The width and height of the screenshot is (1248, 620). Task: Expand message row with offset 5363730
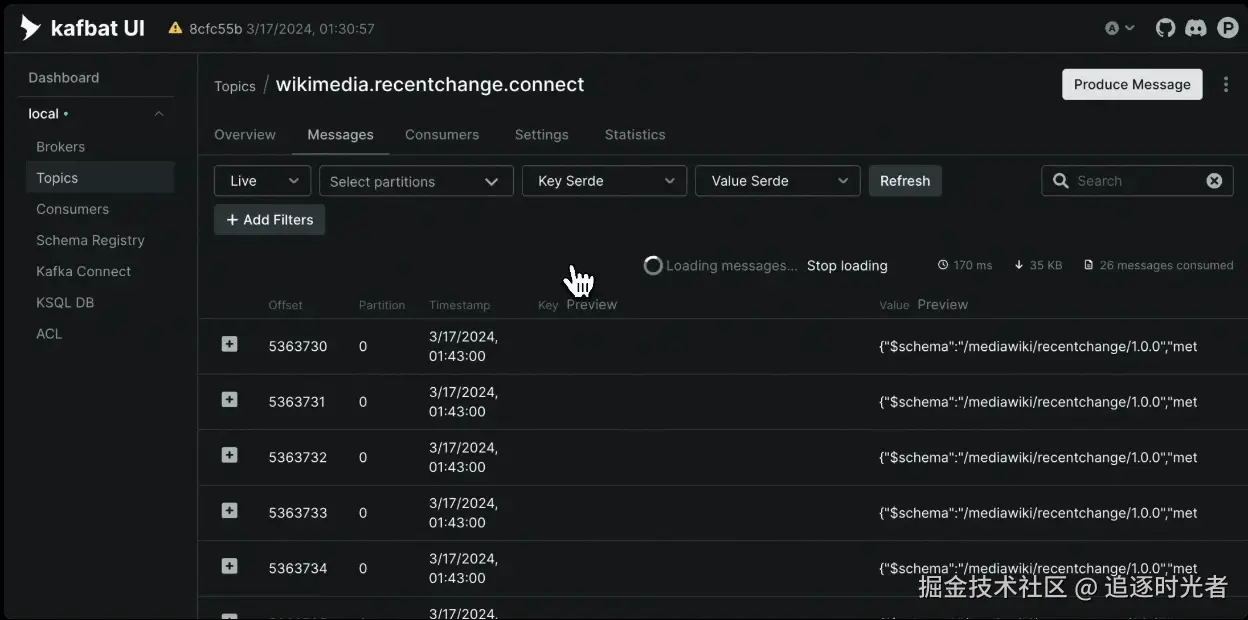229,344
